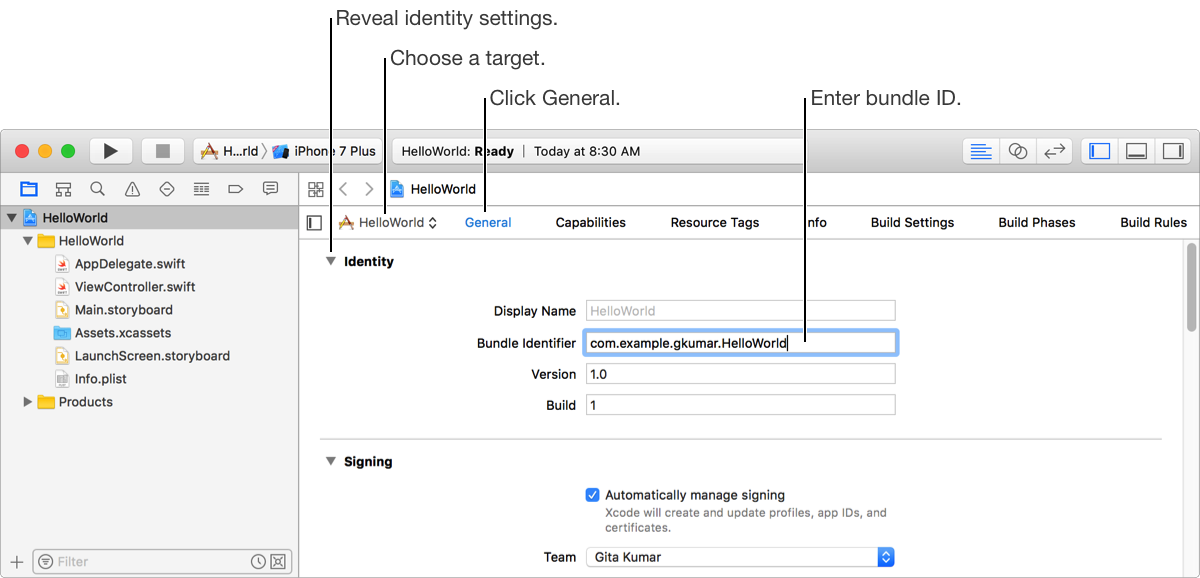Open the Capabilities tab
The height and width of the screenshot is (578, 1200).
click(590, 223)
